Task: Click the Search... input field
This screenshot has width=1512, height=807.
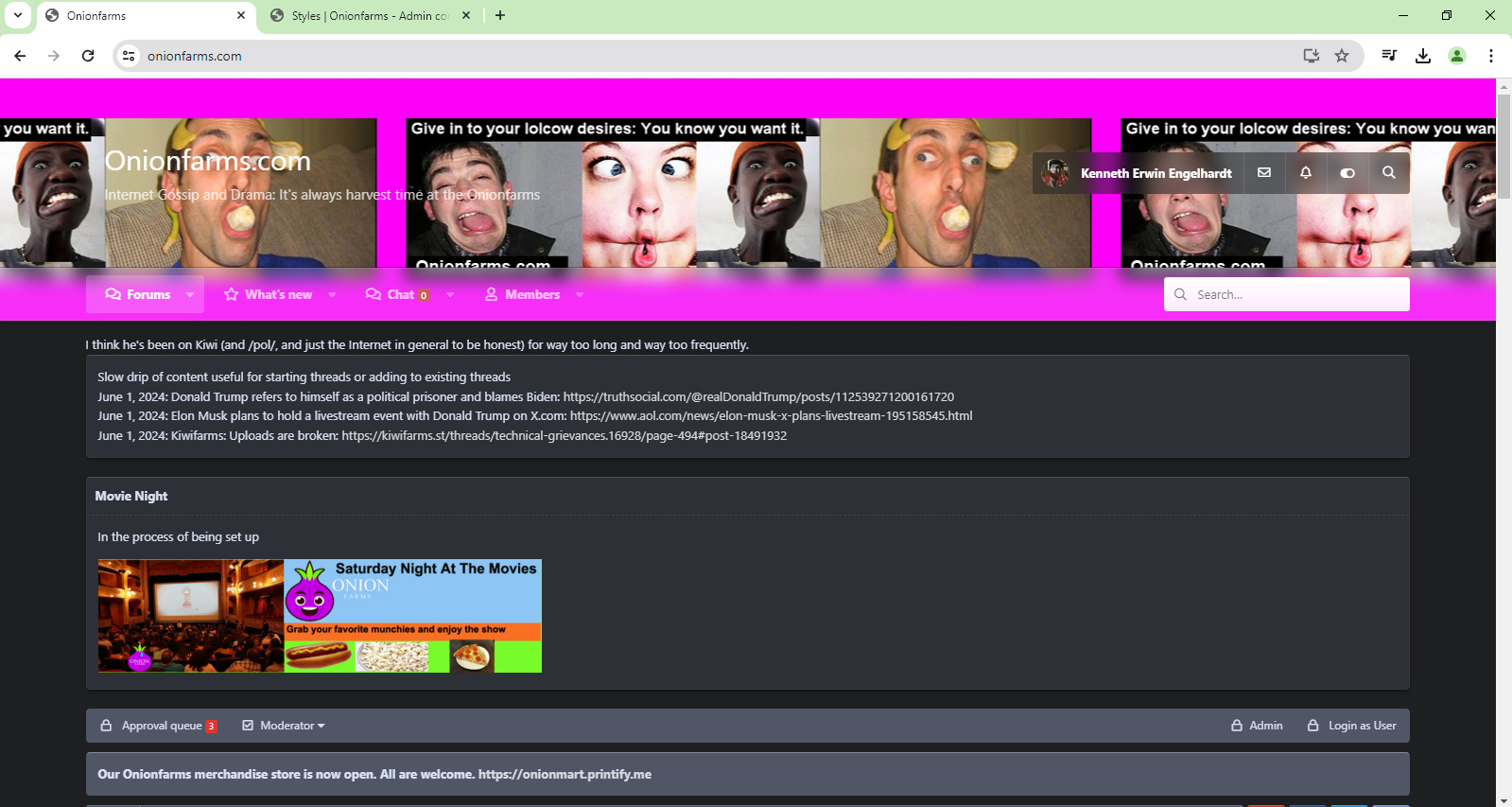Action: click(1287, 294)
